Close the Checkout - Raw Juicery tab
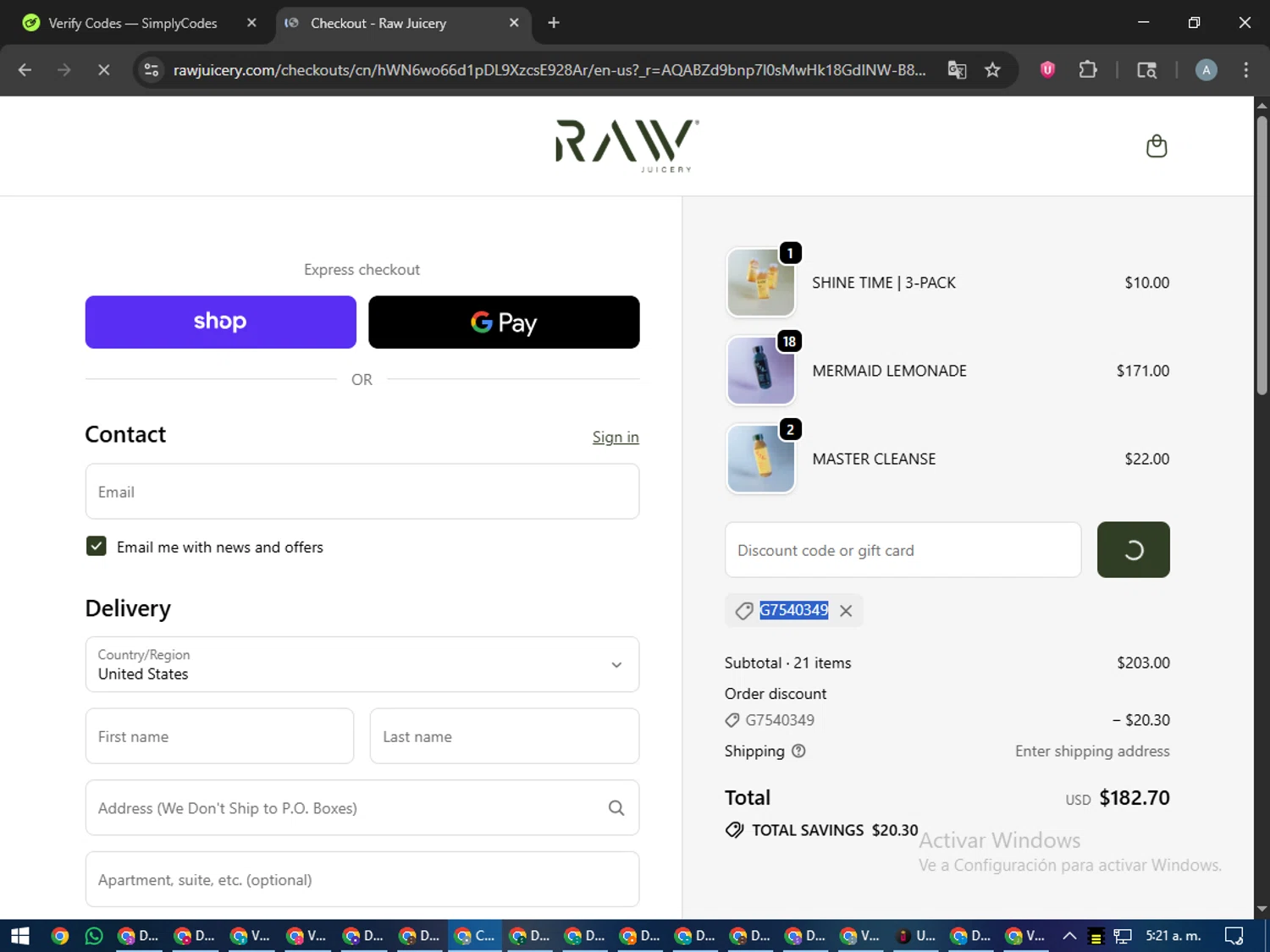The width and height of the screenshot is (1270, 952). (514, 23)
